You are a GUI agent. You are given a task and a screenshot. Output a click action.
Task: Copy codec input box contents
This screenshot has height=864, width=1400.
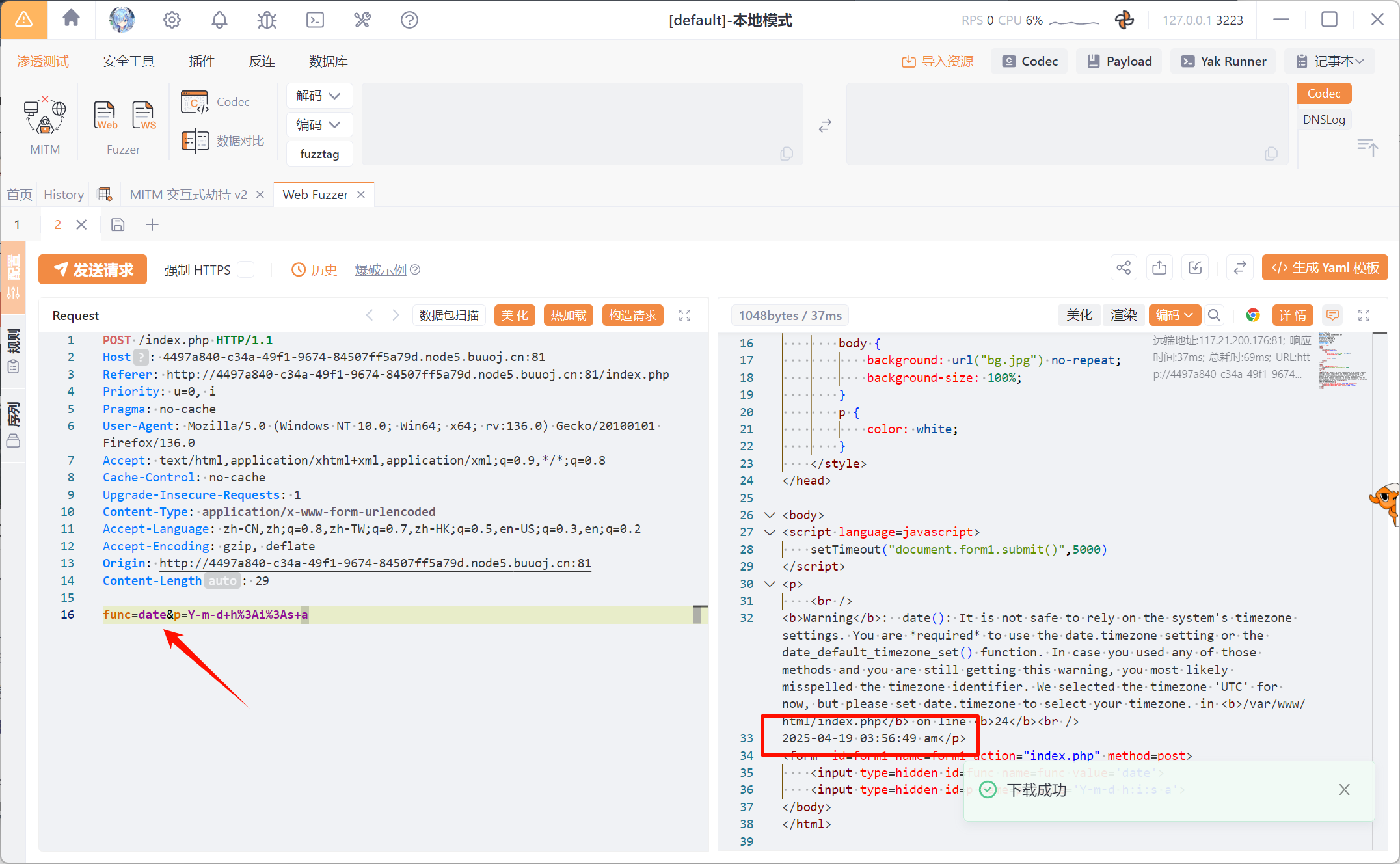coord(787,154)
